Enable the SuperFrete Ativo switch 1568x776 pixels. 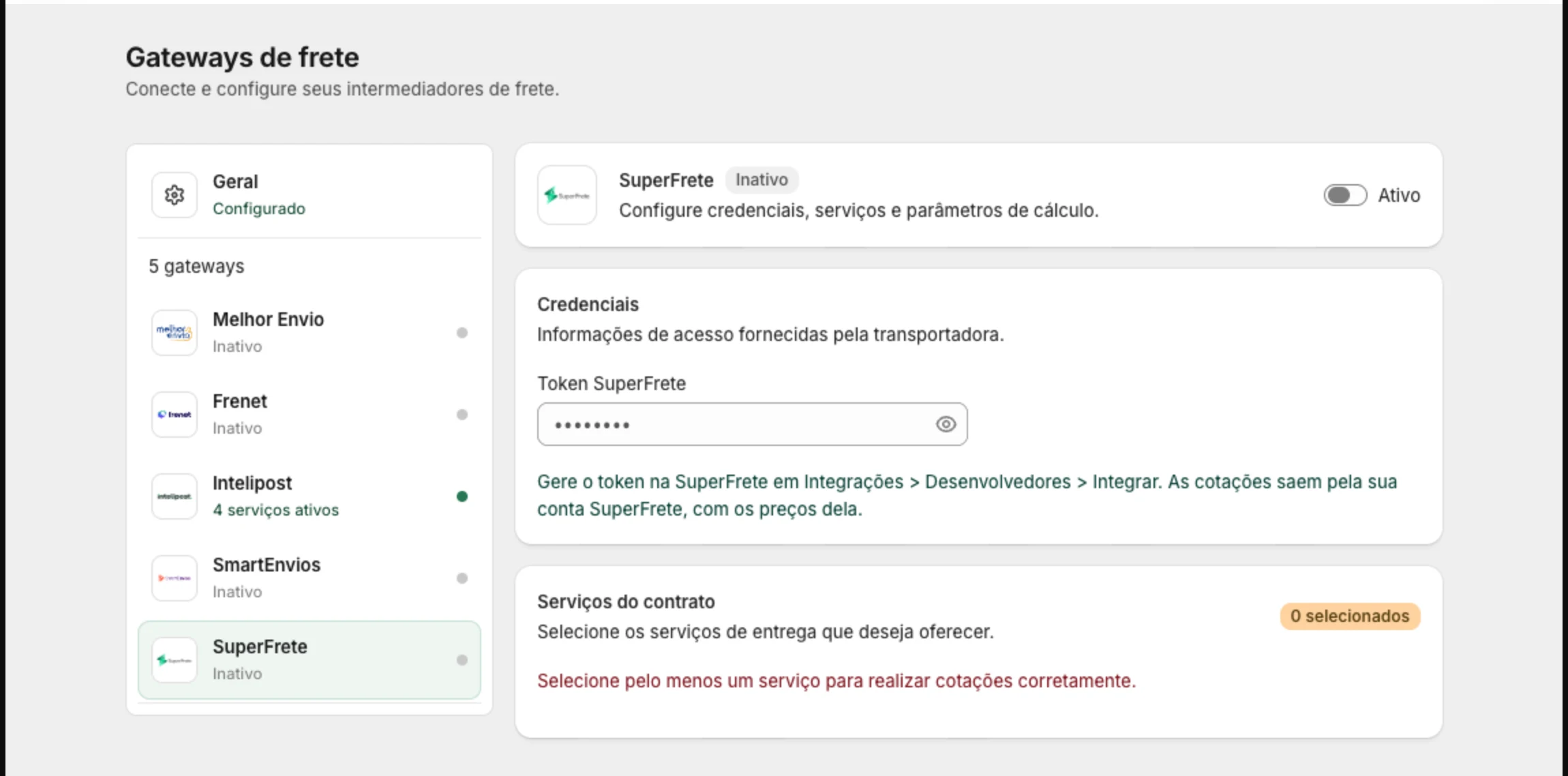click(1345, 195)
